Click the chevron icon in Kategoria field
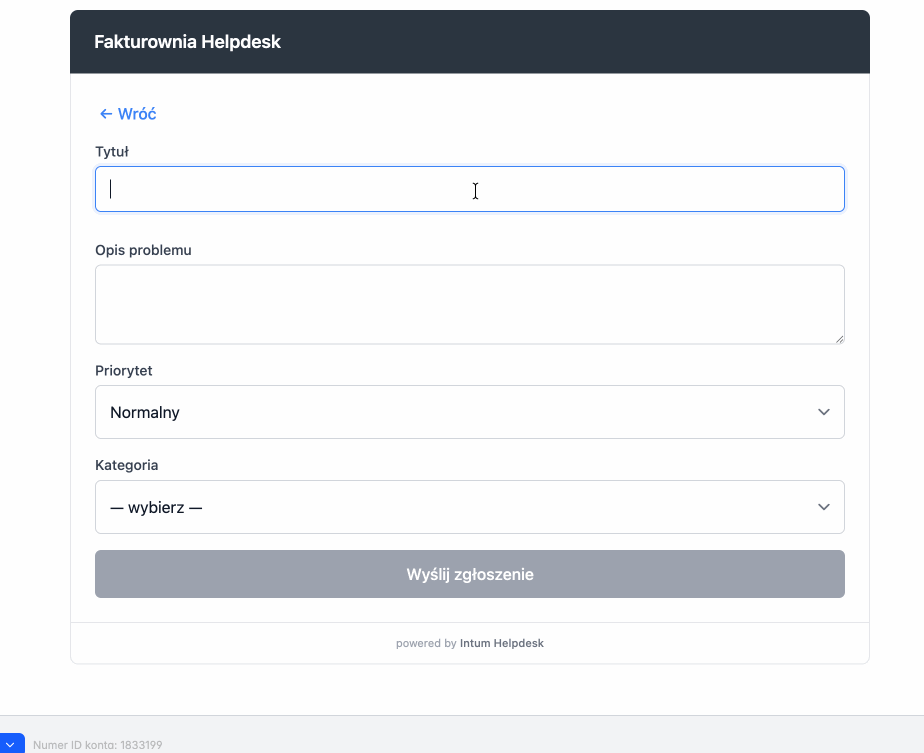This screenshot has height=753, width=924. coord(823,507)
